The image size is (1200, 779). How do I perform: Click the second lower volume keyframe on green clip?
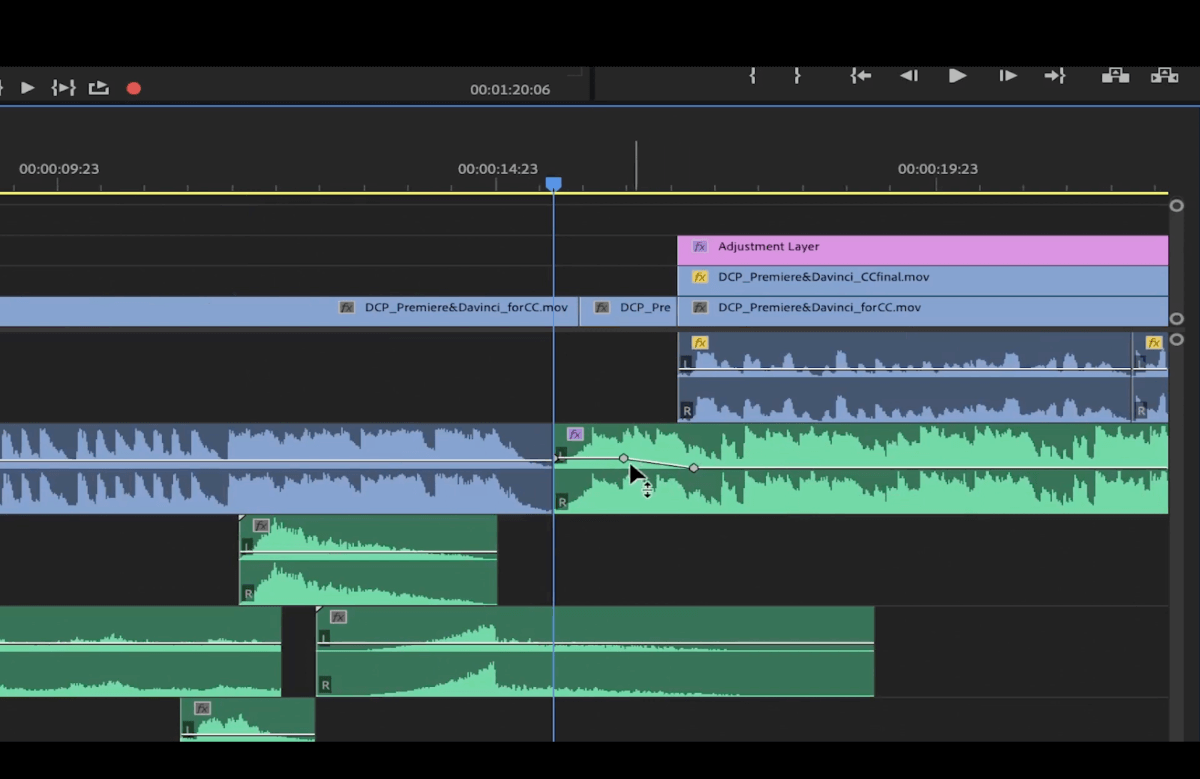point(694,468)
